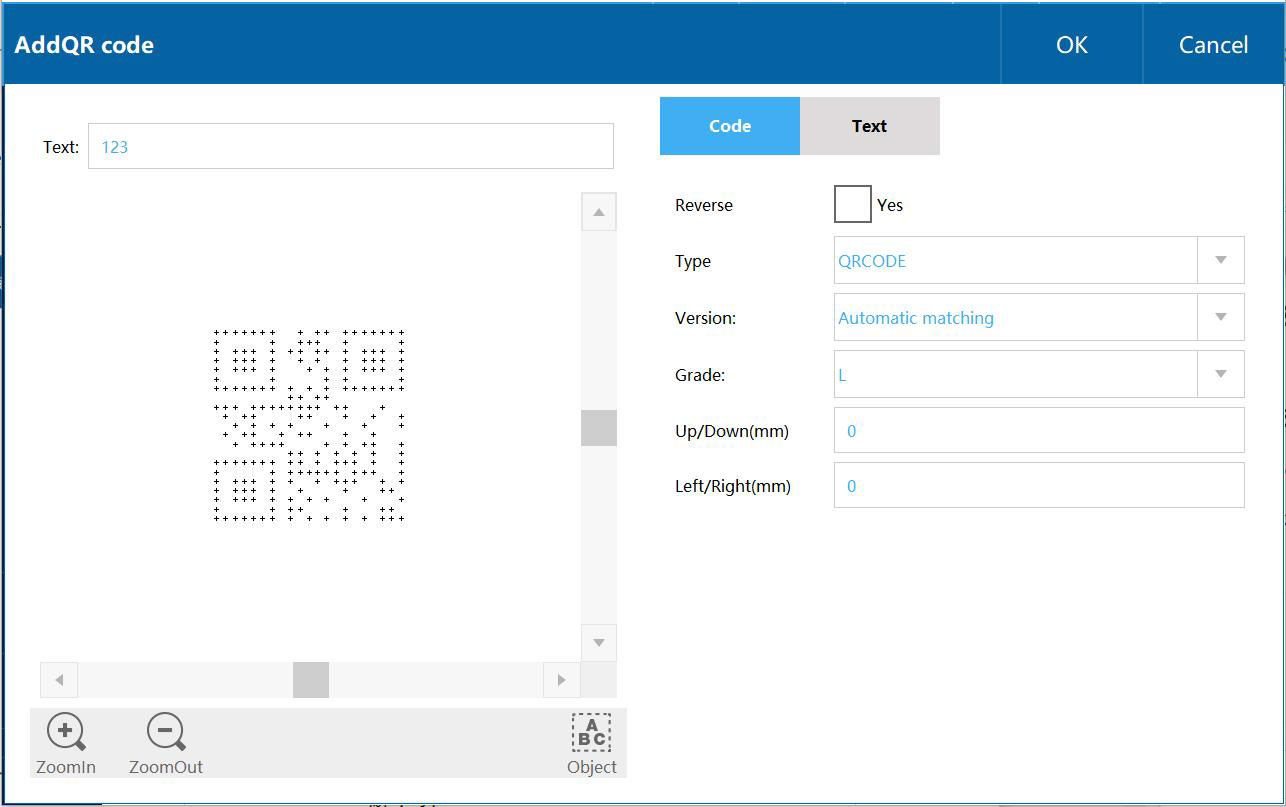This screenshot has height=807, width=1286.
Task: Click the preview scroll right arrow
Action: pyautogui.click(x=562, y=680)
